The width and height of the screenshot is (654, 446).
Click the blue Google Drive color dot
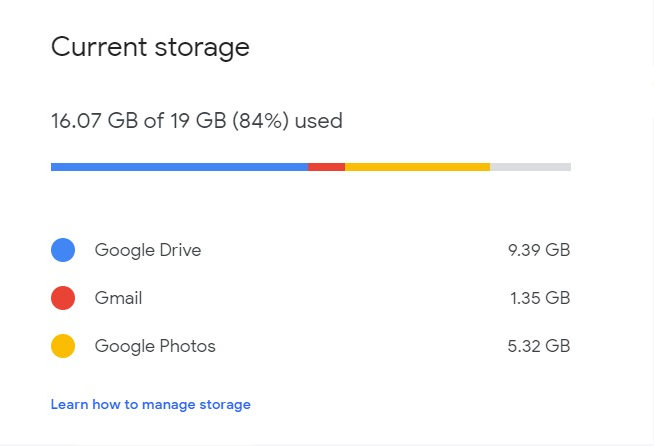63,250
